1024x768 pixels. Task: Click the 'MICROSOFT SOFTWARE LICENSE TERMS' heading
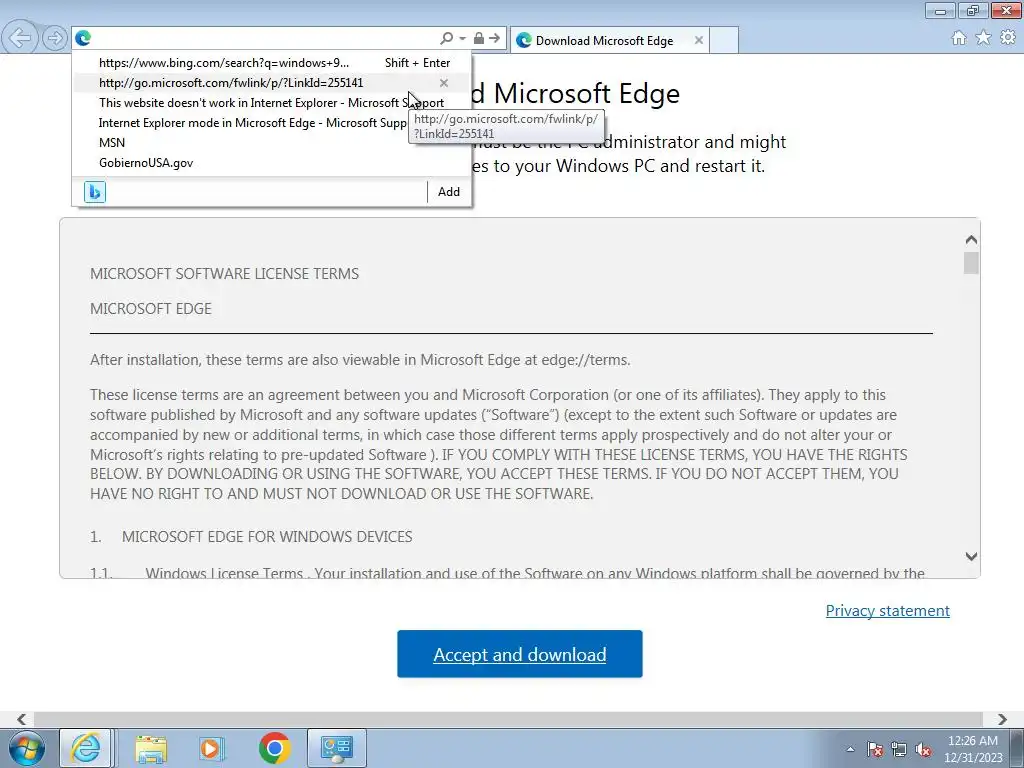(x=224, y=274)
